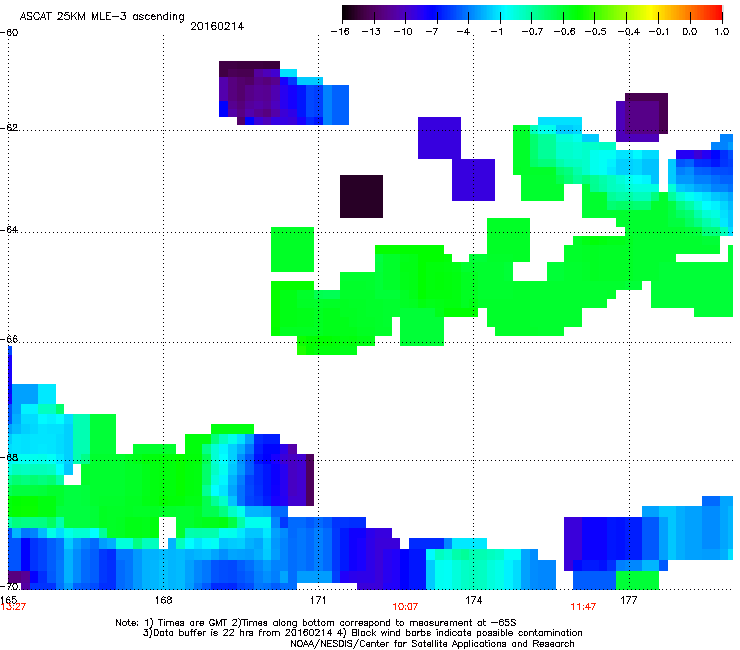
Task: Click the color scale label '1.0'
Action: click(x=722, y=32)
